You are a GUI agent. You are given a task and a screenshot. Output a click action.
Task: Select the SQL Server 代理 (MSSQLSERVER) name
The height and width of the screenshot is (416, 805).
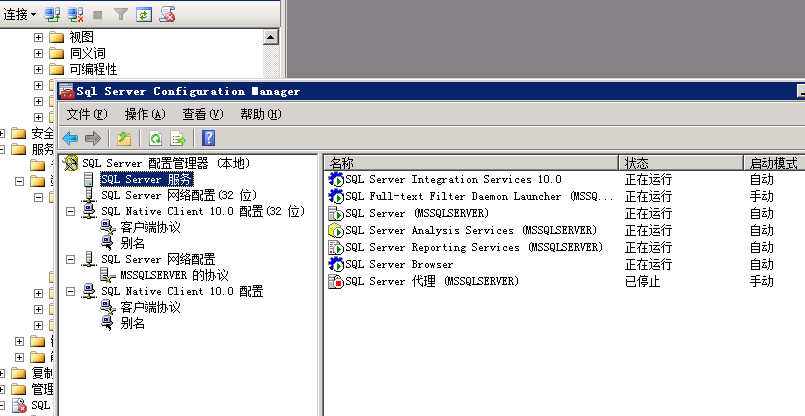(x=432, y=281)
